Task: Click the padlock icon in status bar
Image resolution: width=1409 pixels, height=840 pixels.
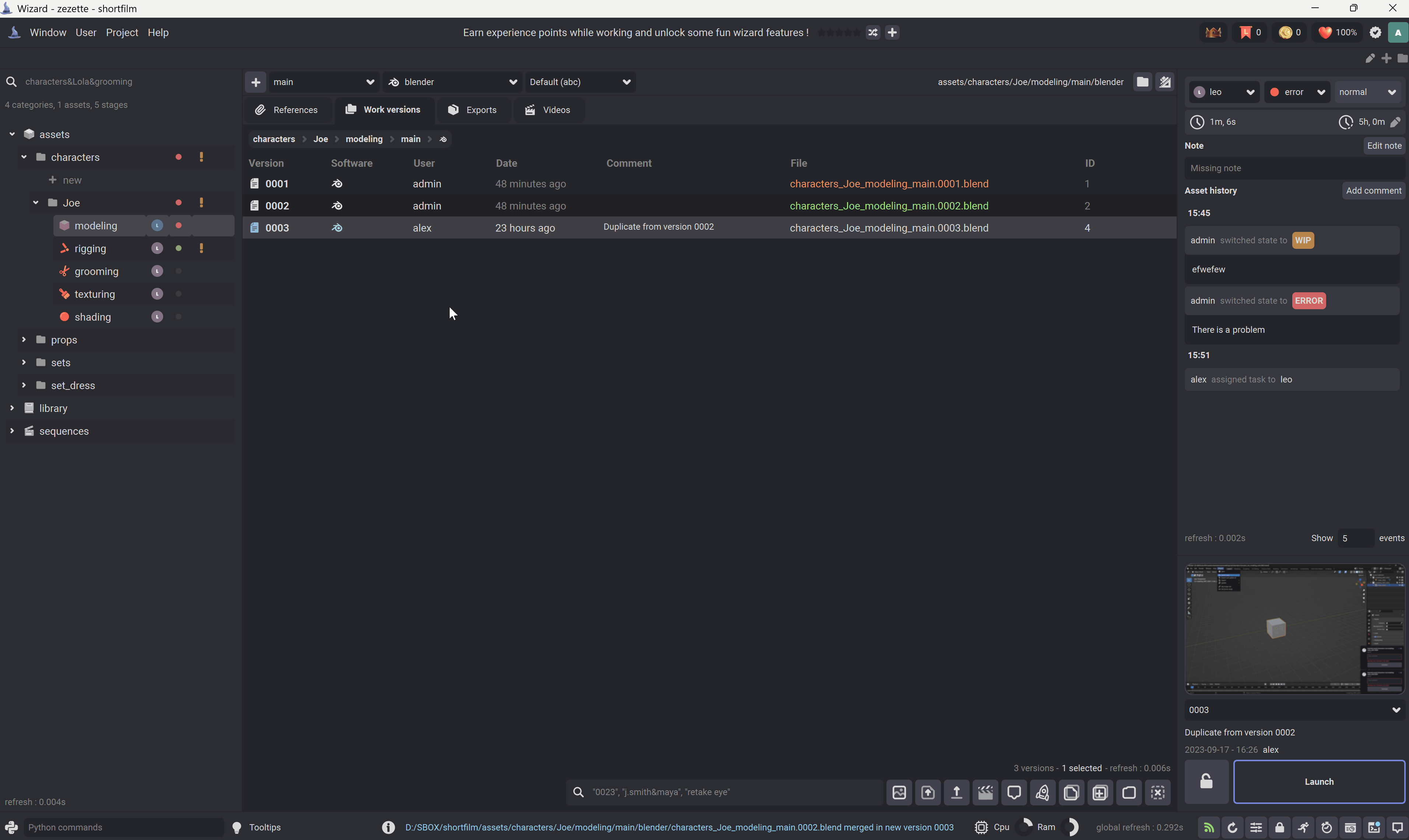Action: coord(1280,827)
